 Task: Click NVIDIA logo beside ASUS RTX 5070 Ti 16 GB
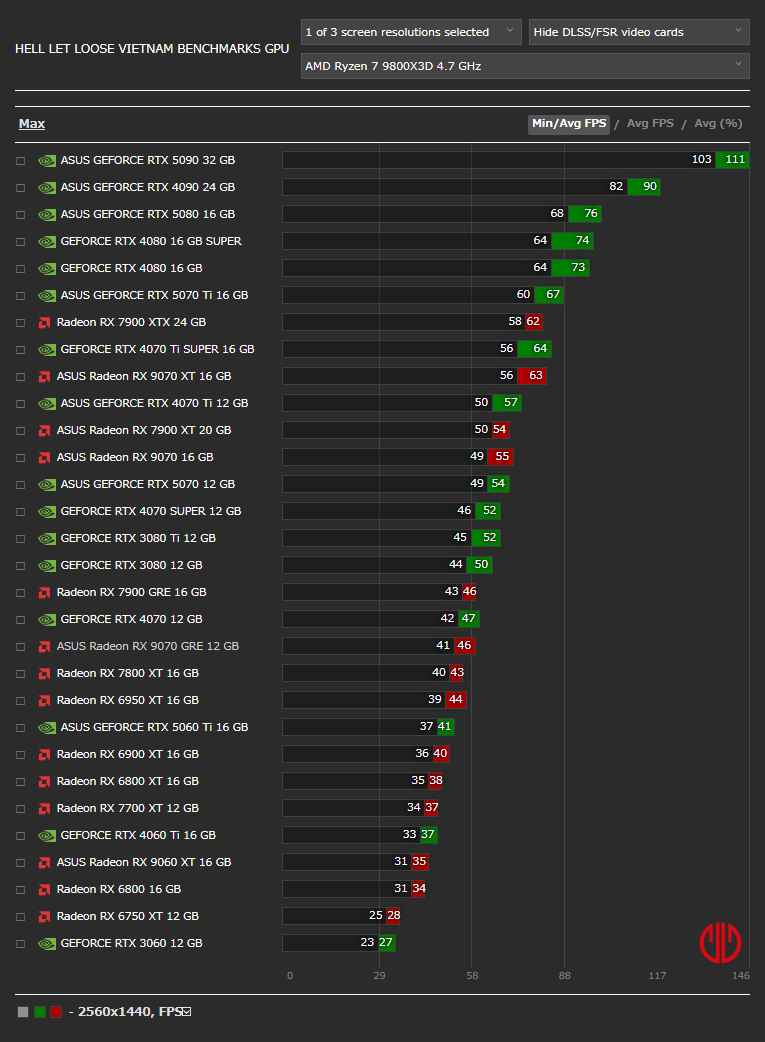(x=47, y=296)
